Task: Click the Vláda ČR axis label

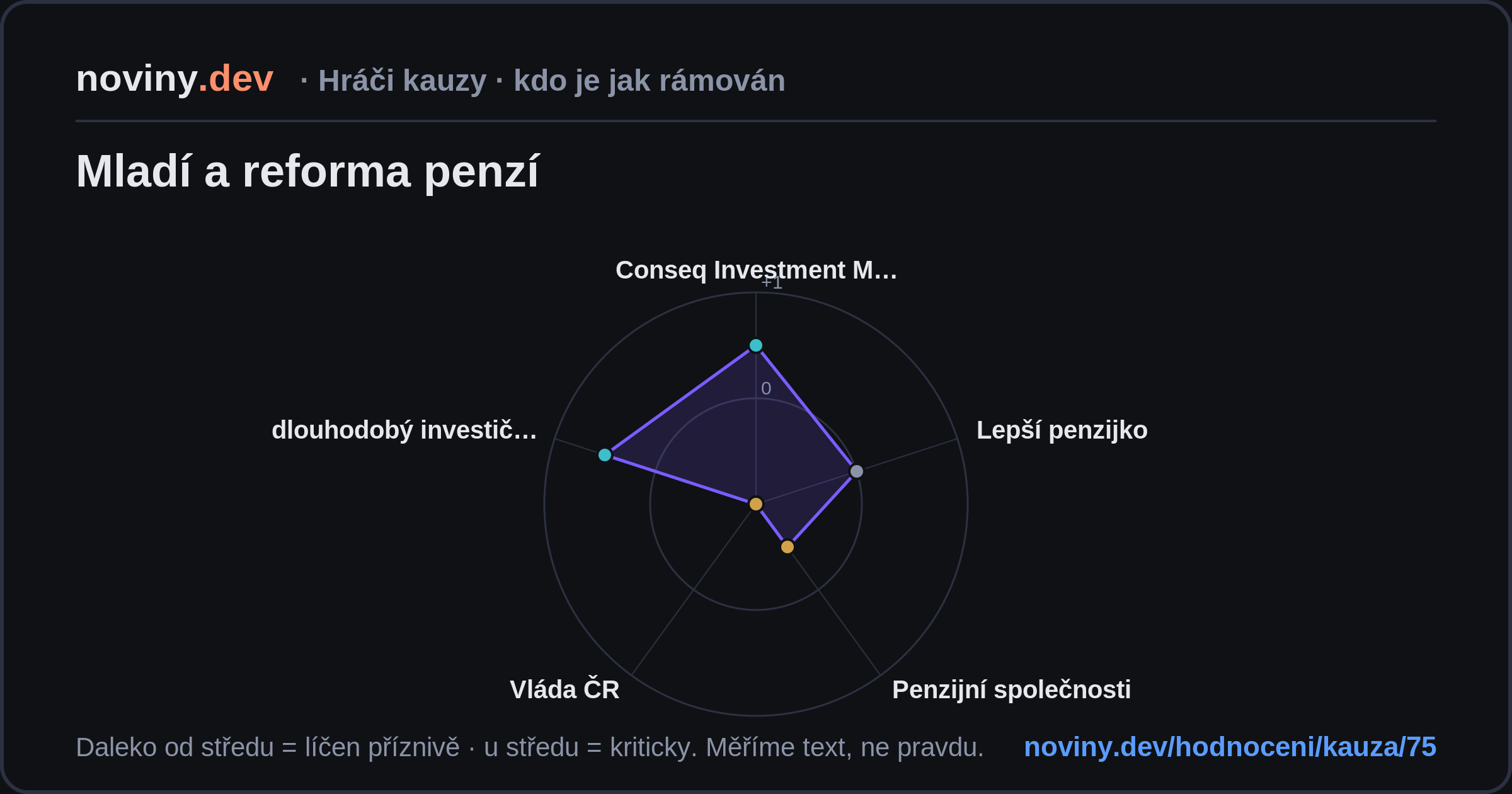Action: [x=564, y=690]
